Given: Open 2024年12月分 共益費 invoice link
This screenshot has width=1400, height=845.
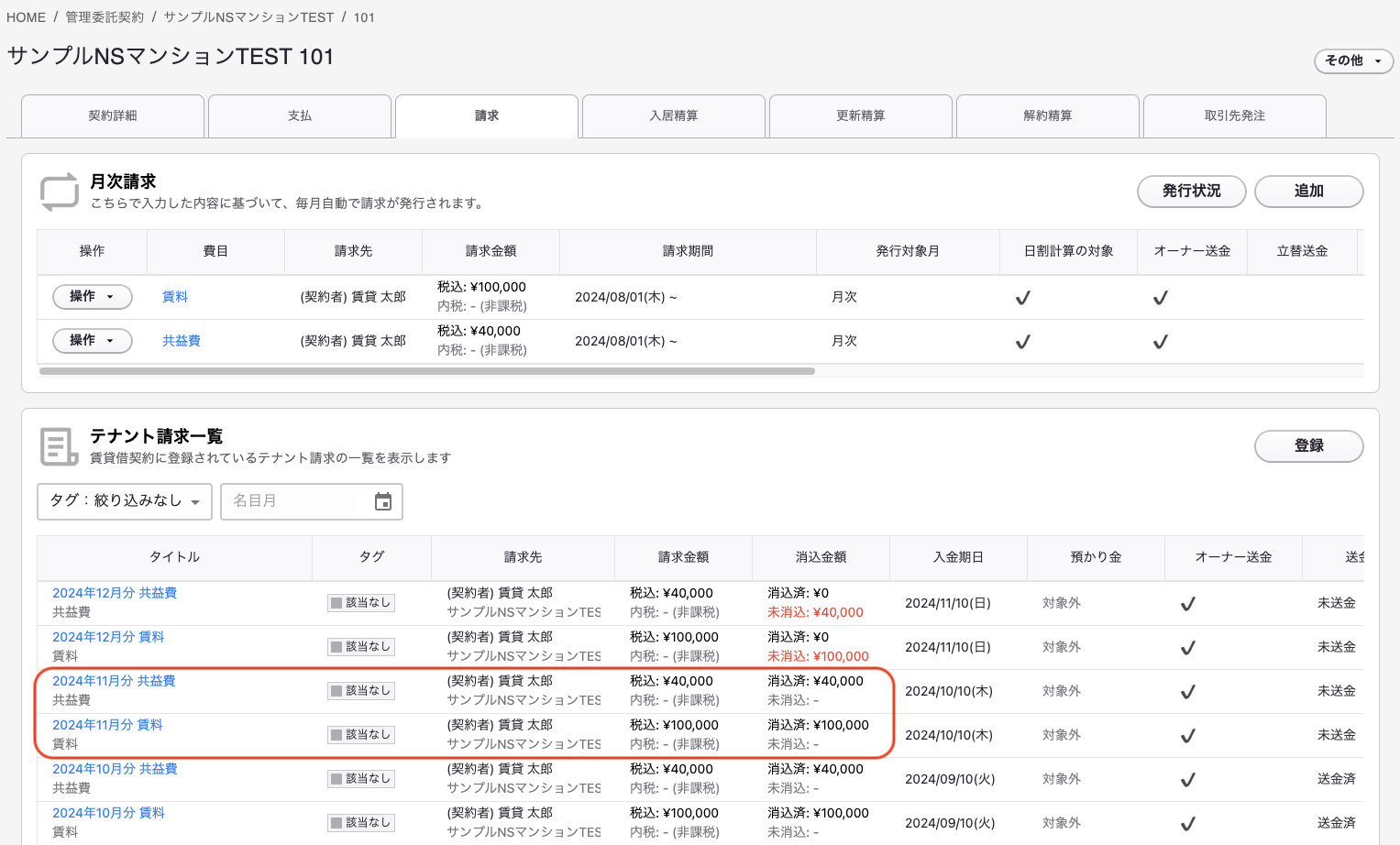Looking at the screenshot, I should (x=115, y=593).
